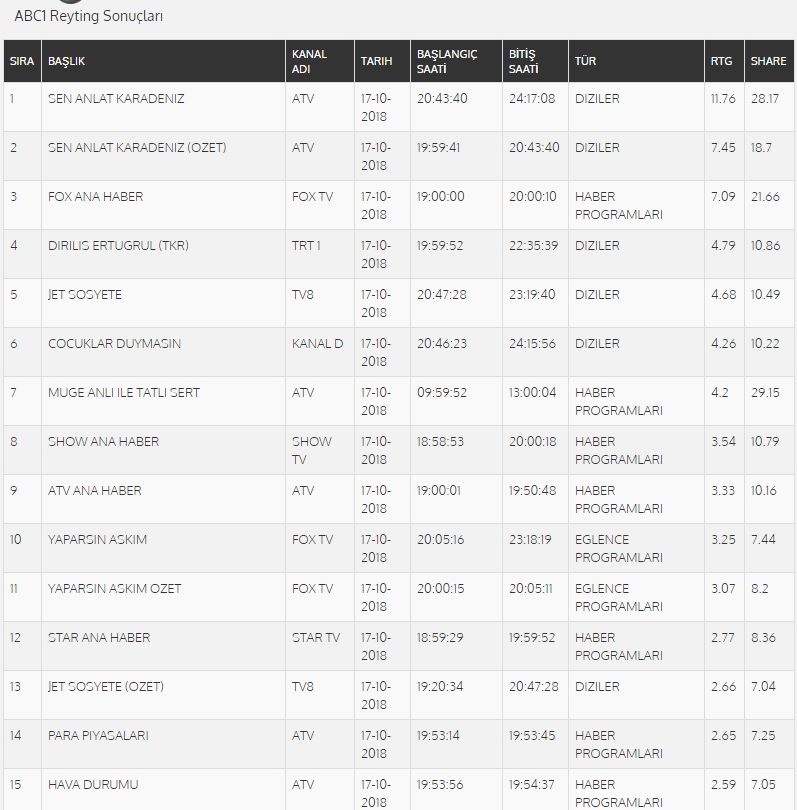Click the ABC1 Reyting Sonuçları heading

point(89,16)
